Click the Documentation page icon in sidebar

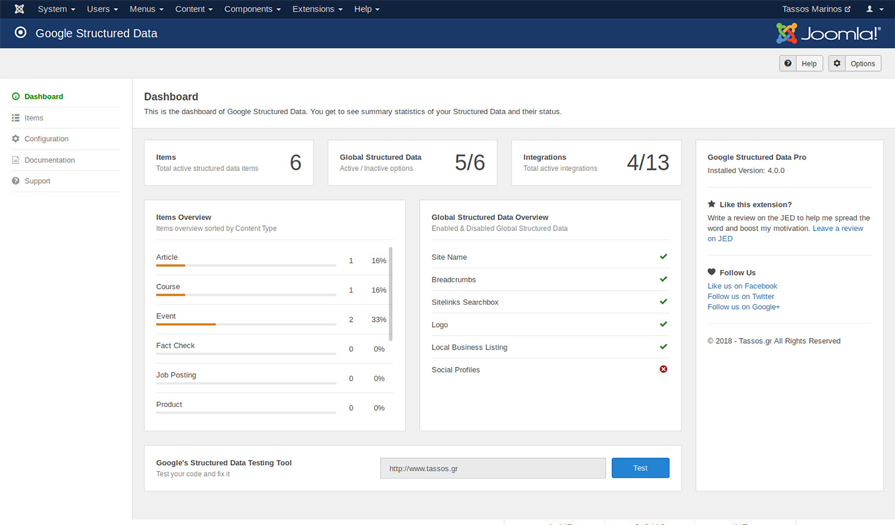16,160
